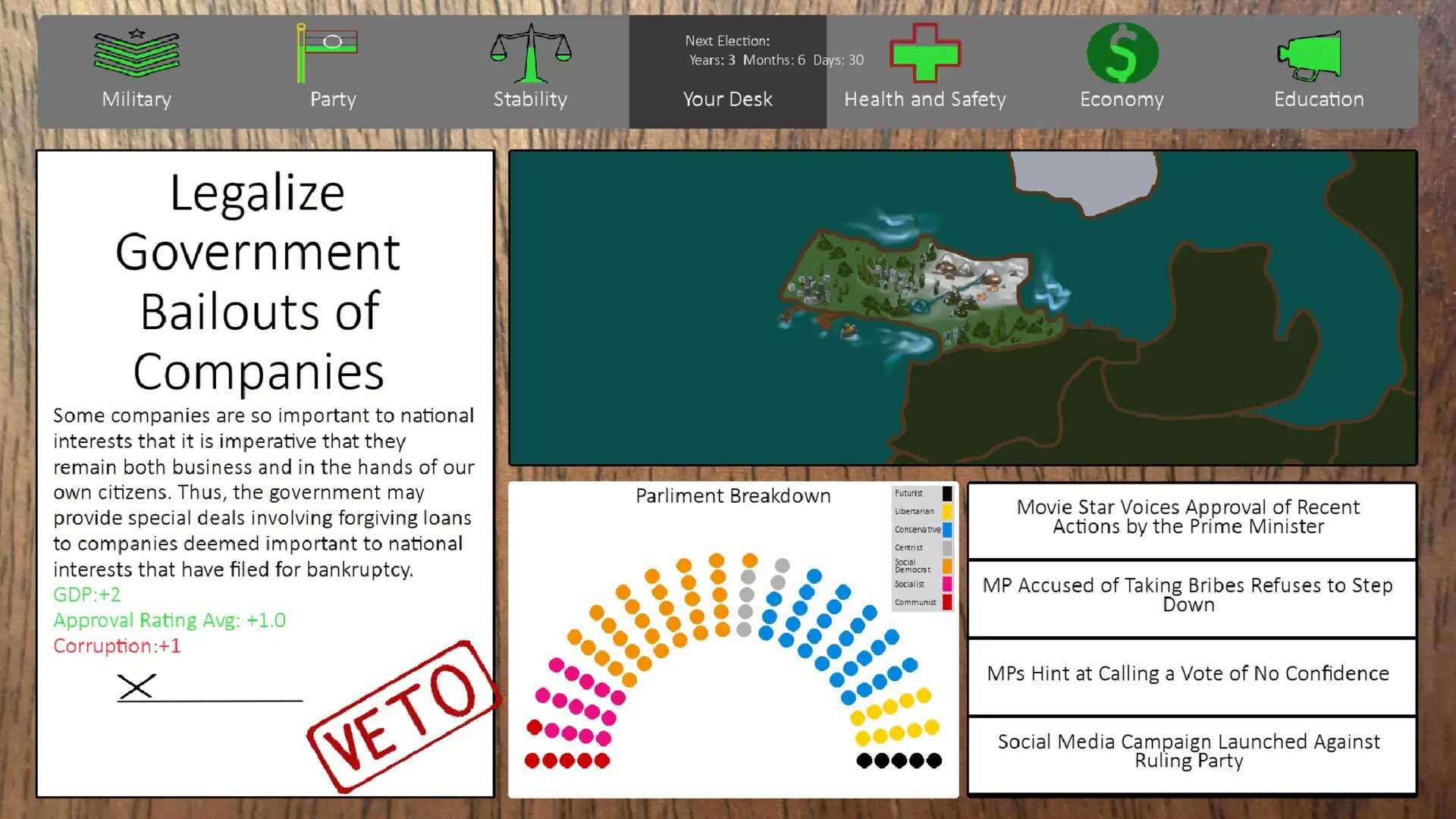Viewport: 1456px width, 819px height.
Task: Click the Education megaphone icon
Action: pyautogui.click(x=1310, y=55)
